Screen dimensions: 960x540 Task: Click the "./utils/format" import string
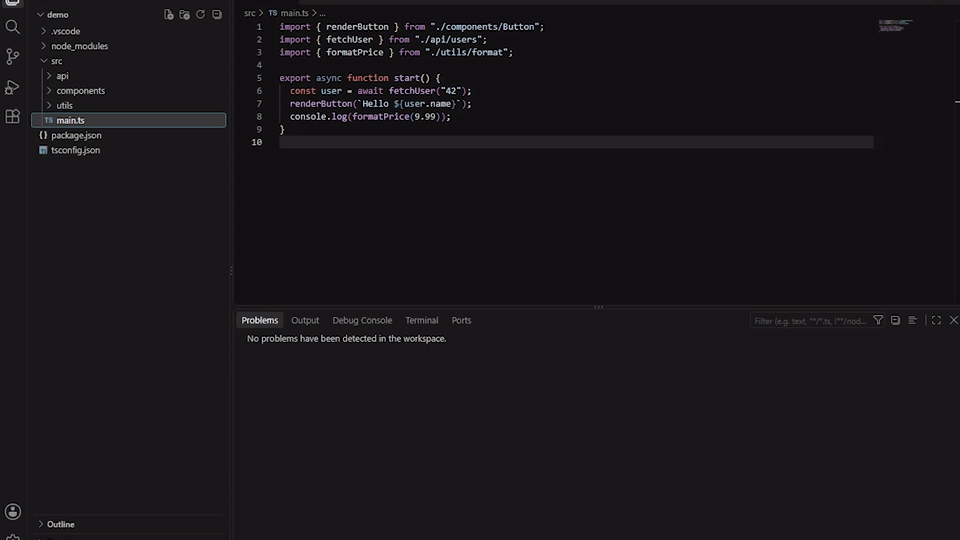467,53
